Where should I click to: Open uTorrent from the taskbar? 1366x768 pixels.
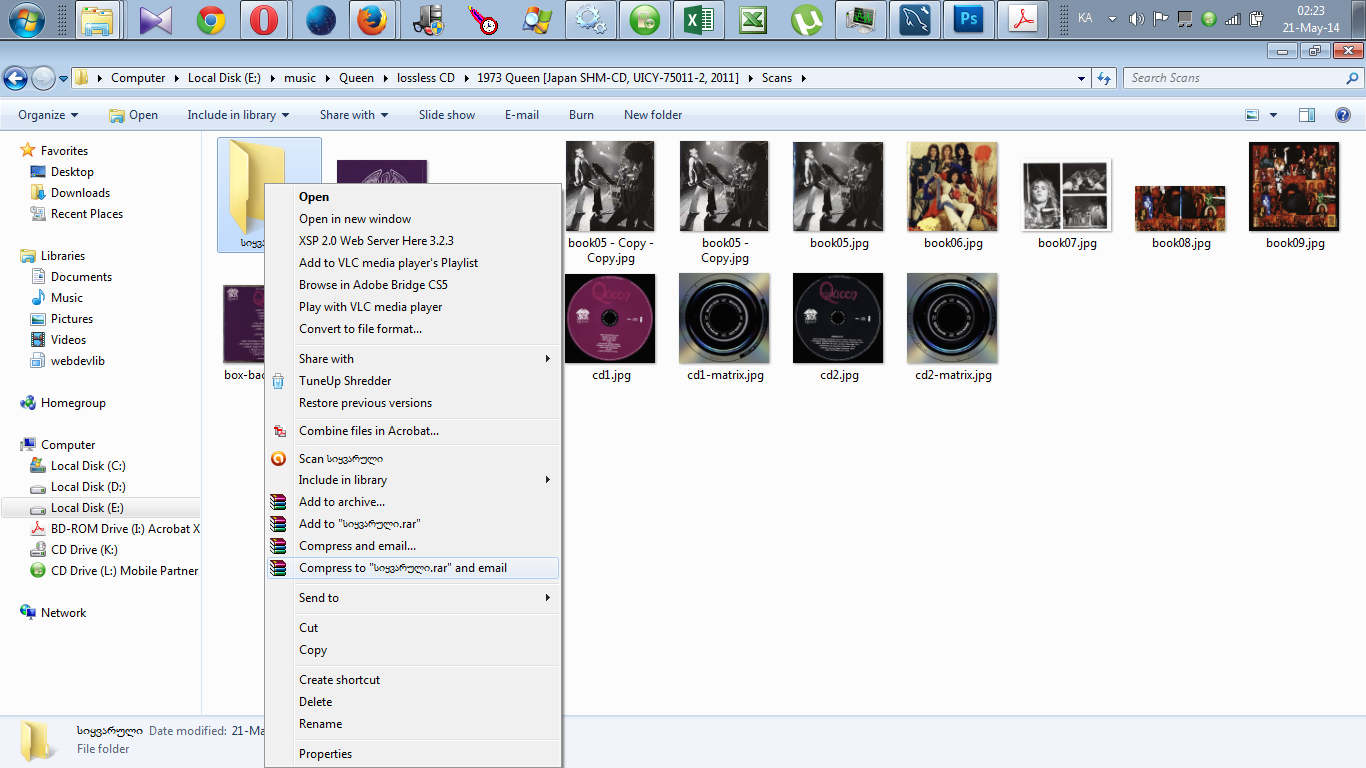click(806, 19)
